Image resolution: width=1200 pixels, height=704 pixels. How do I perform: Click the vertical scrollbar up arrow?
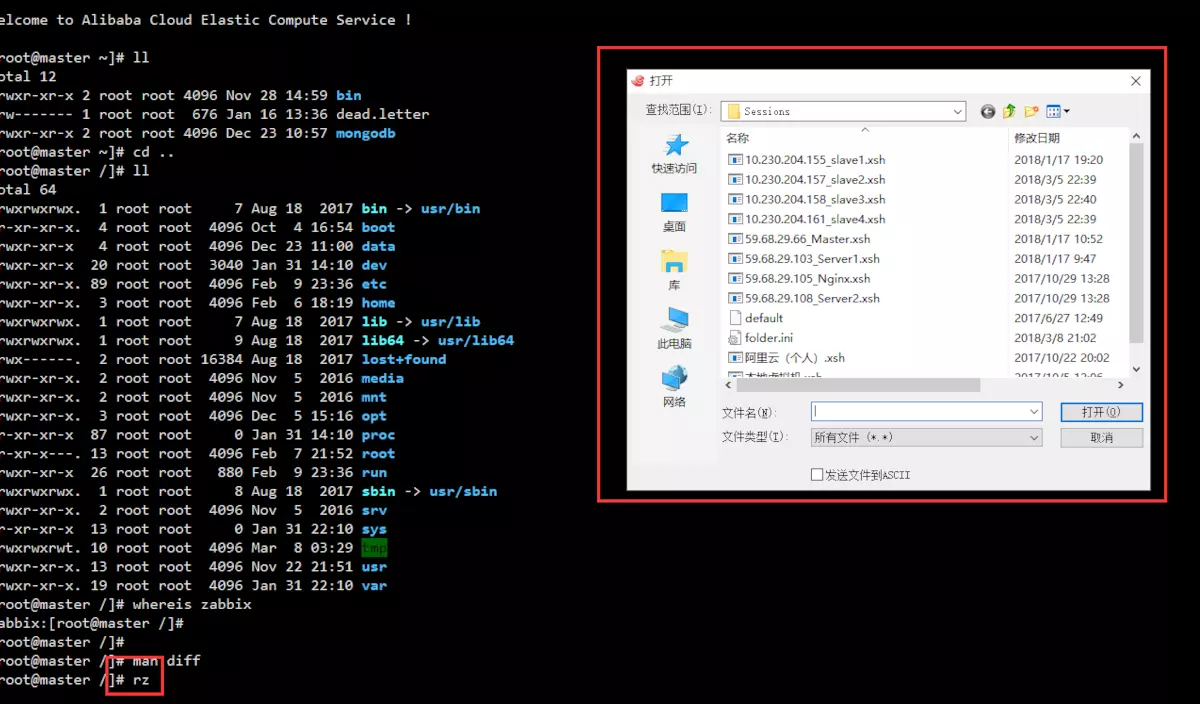click(1135, 137)
